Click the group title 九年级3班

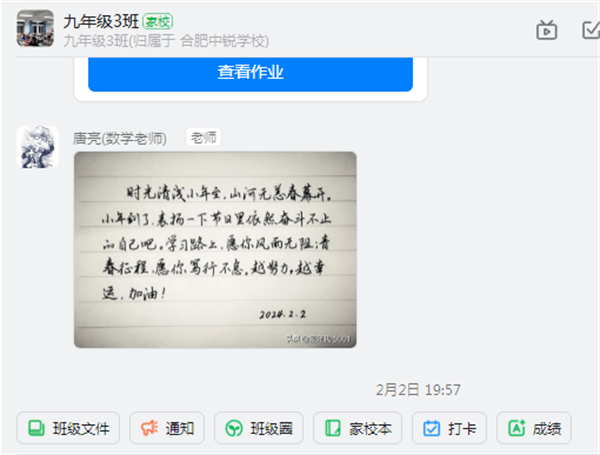[x=101, y=22]
